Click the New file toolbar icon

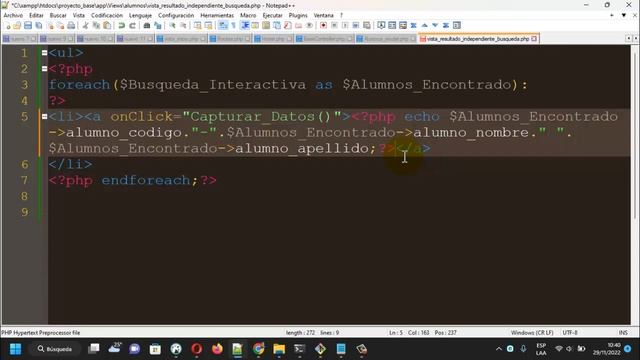pos(7,25)
